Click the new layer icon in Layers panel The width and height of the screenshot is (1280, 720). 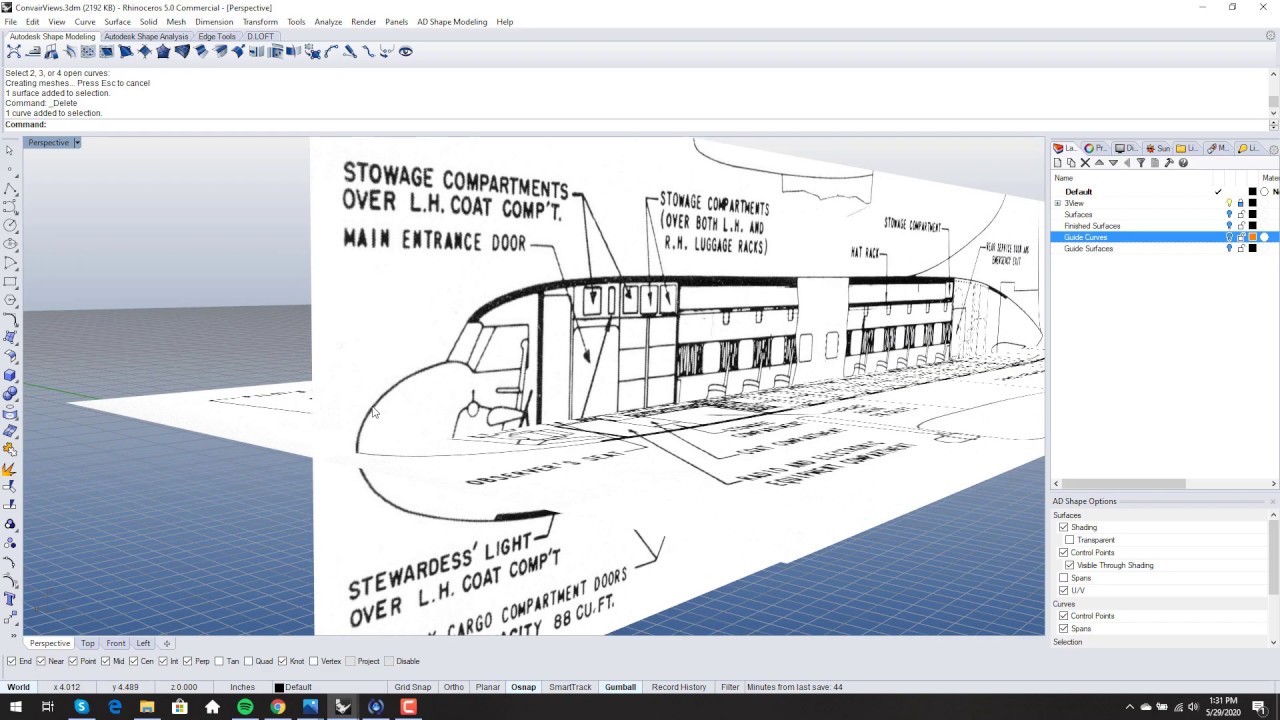[1057, 163]
